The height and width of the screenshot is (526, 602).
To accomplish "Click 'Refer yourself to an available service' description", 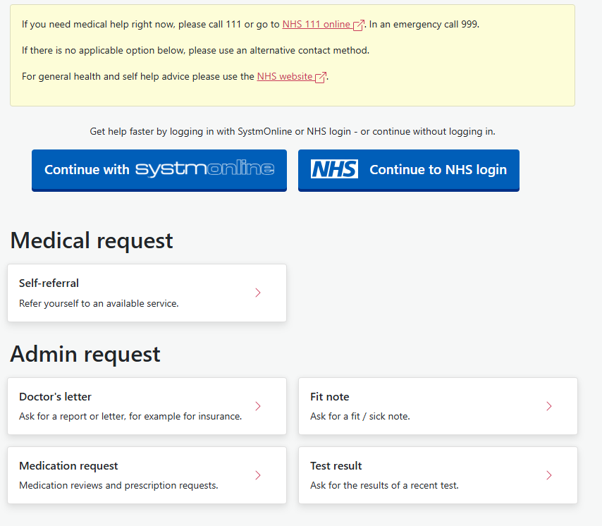I will pyautogui.click(x=99, y=304).
